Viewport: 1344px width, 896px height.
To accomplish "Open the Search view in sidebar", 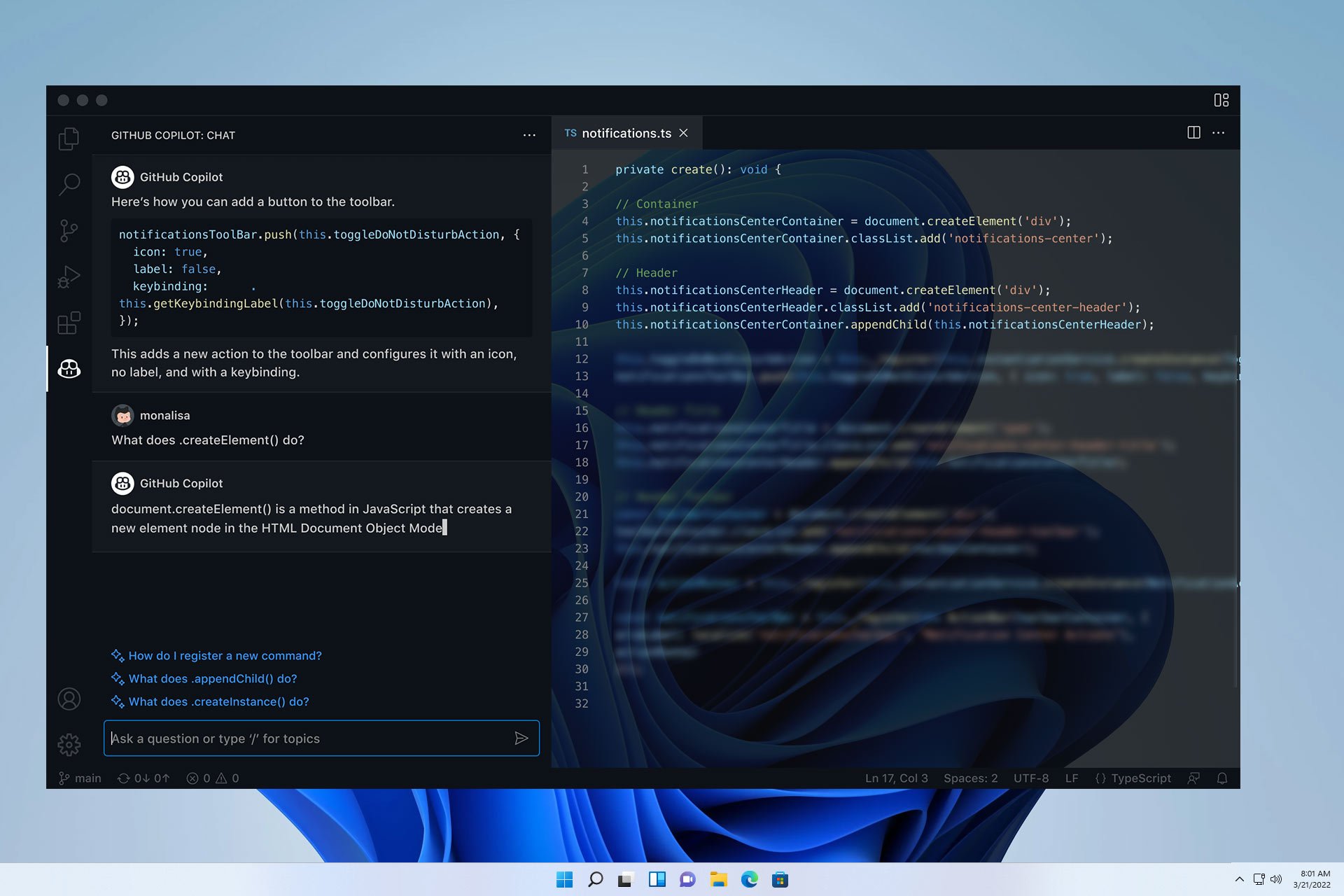I will pyautogui.click(x=69, y=184).
